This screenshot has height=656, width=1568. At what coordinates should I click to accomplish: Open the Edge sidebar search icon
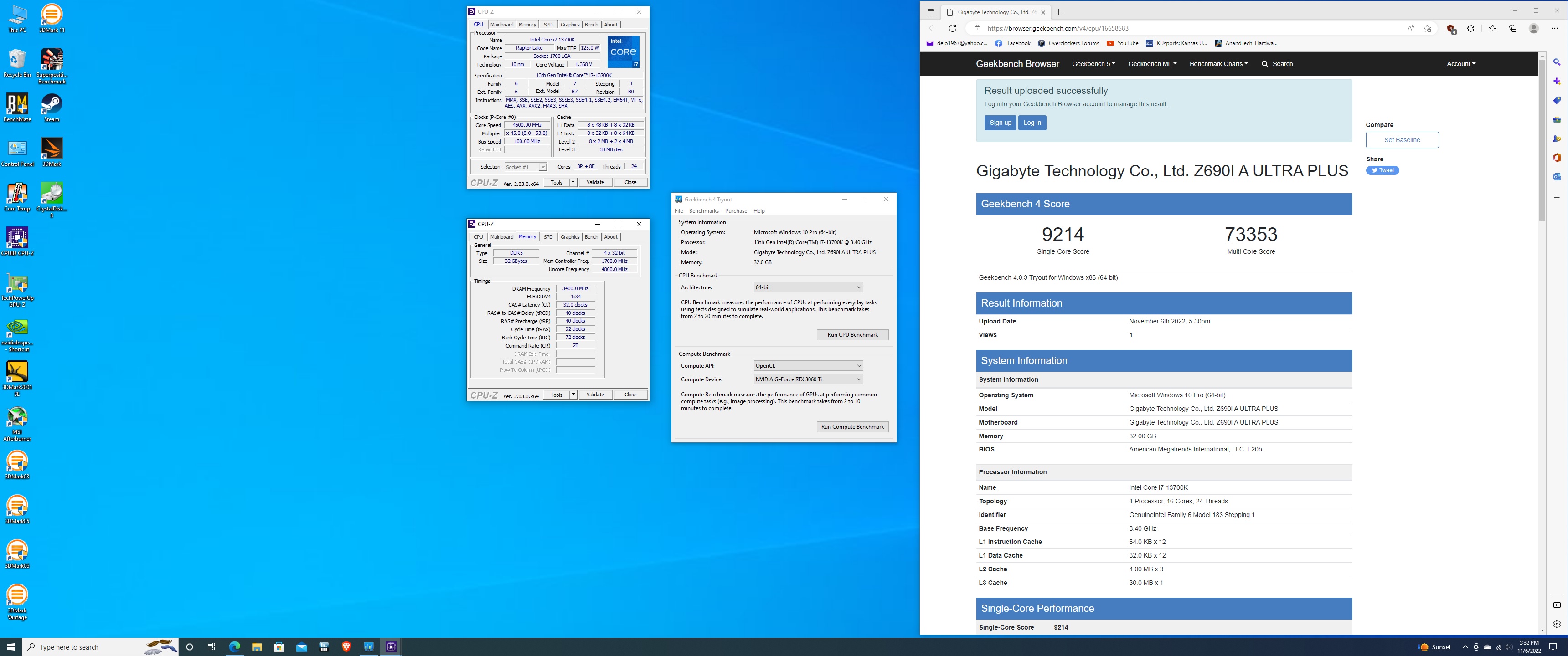(x=1557, y=62)
